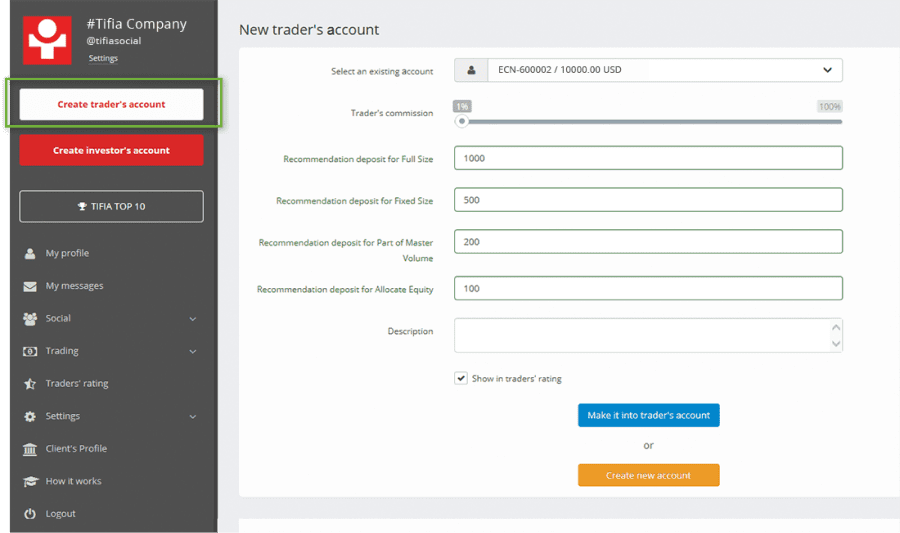900x533 pixels.
Task: Click the How it works graduation cap icon
Action: 30,481
